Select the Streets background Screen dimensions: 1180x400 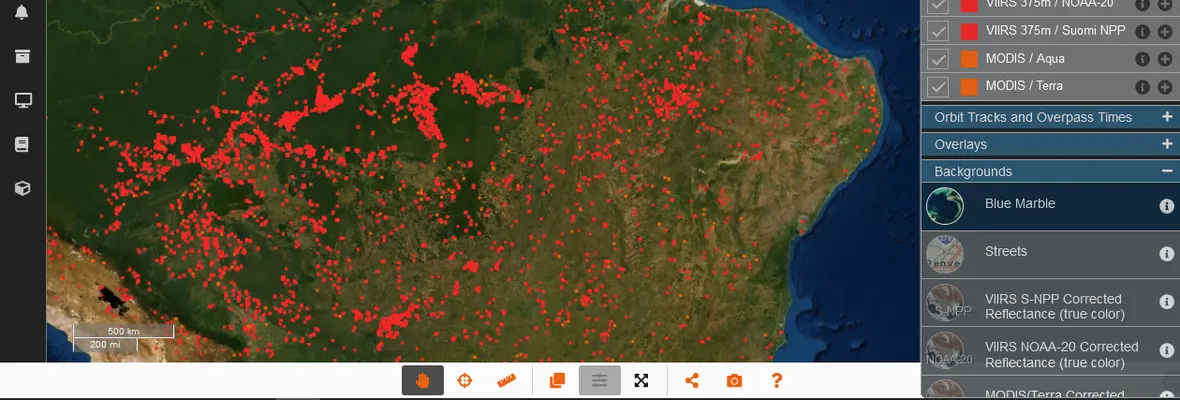tap(1005, 252)
